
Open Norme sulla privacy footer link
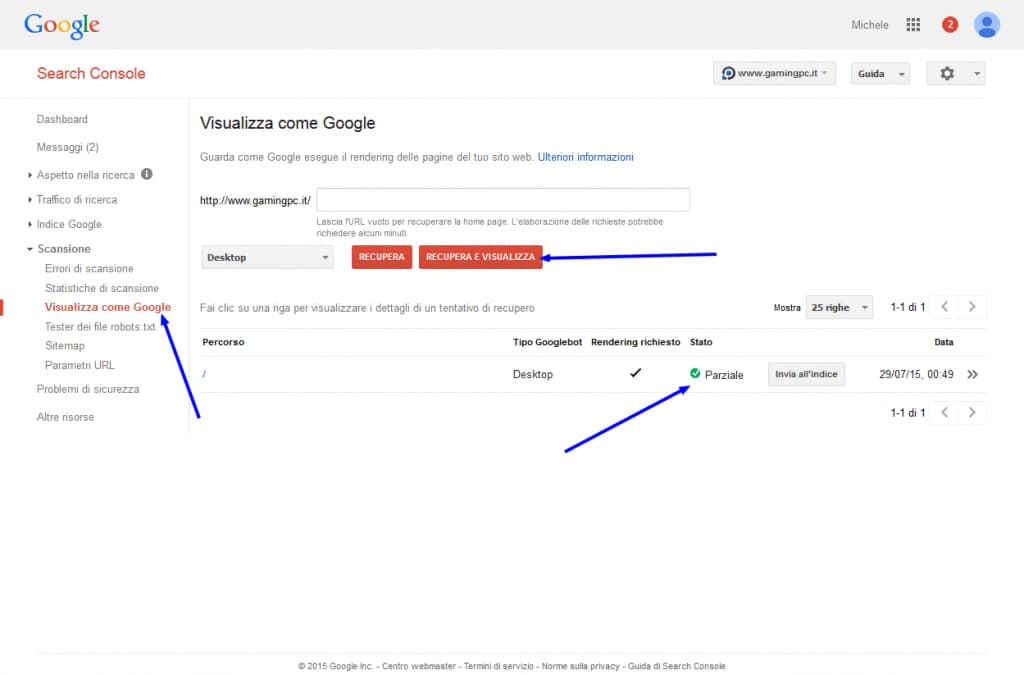[581, 666]
